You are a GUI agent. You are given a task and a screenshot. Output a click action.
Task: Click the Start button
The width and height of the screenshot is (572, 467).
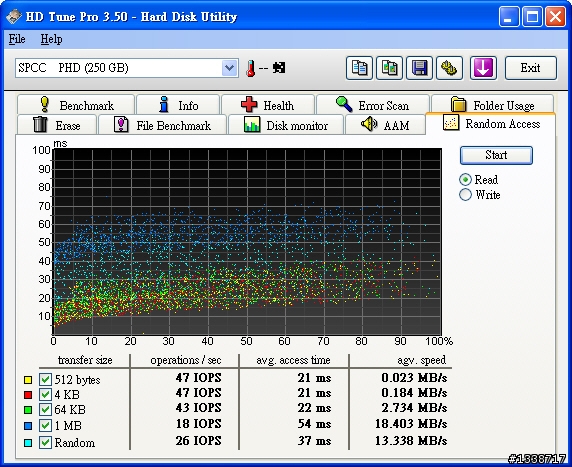(496, 155)
